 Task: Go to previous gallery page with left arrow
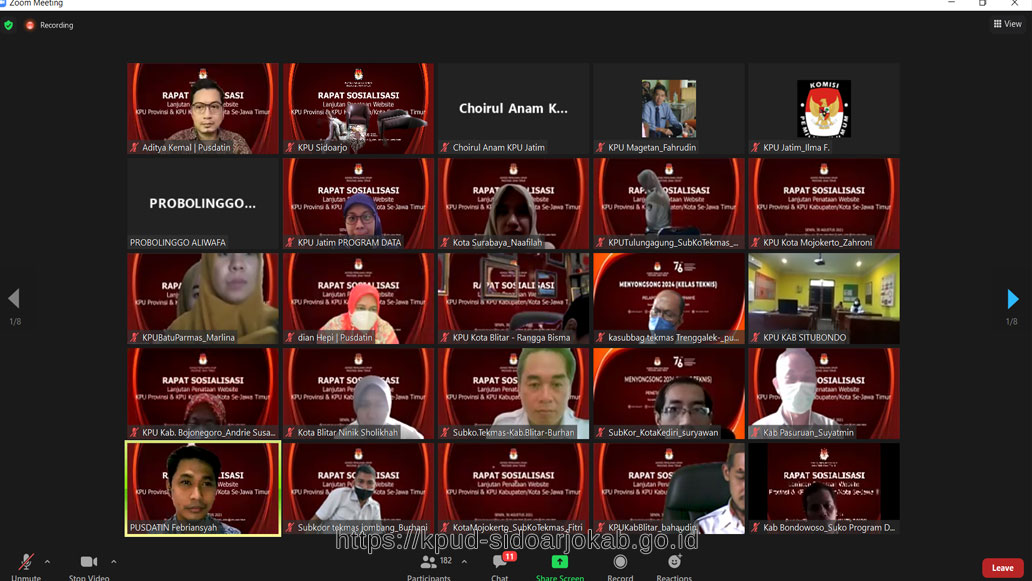pos(14,299)
